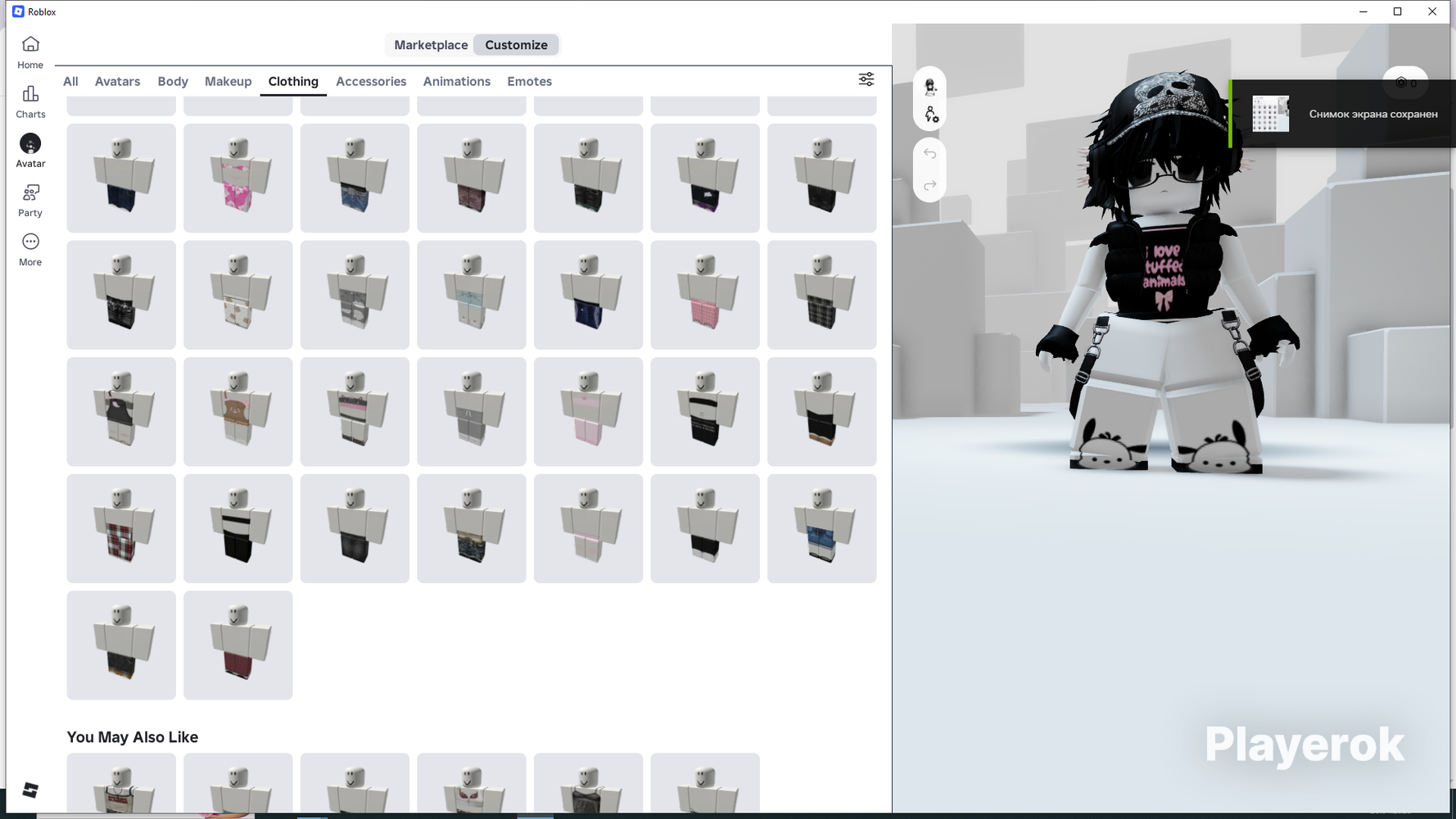The height and width of the screenshot is (819, 1456).
Task: Open the Accessories tab
Action: tap(371, 81)
